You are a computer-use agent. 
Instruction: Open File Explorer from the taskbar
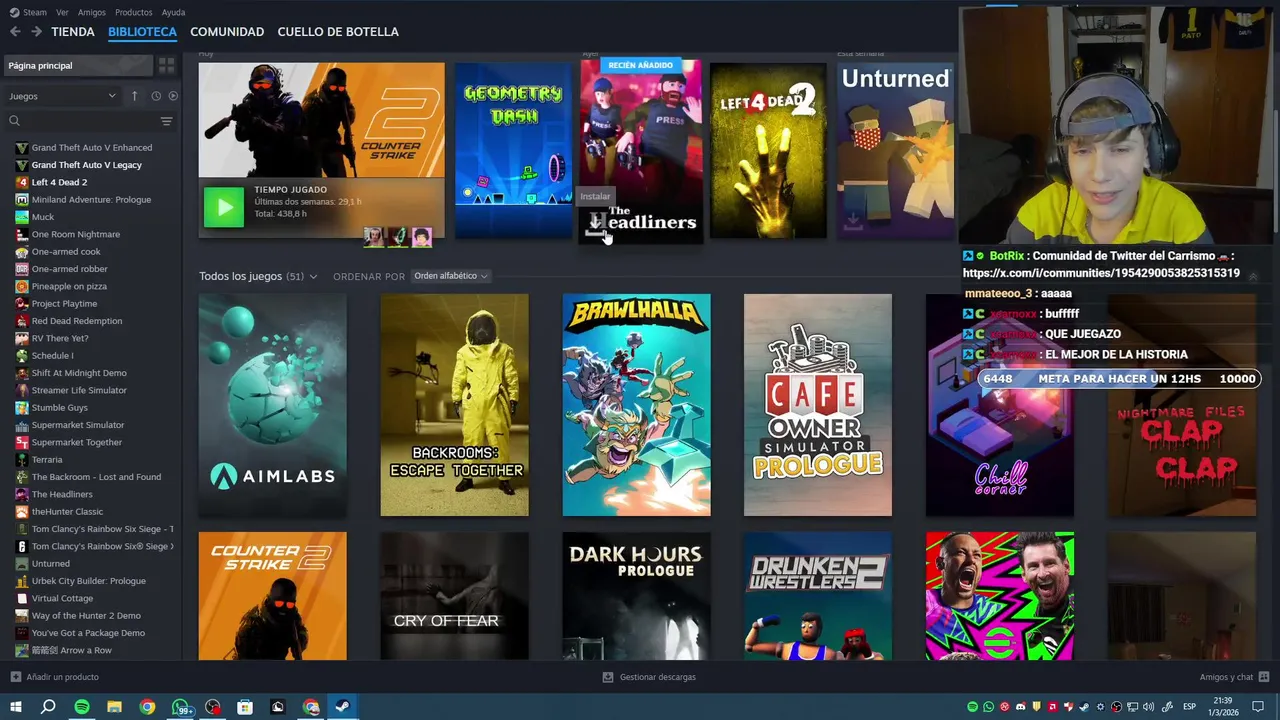point(114,707)
